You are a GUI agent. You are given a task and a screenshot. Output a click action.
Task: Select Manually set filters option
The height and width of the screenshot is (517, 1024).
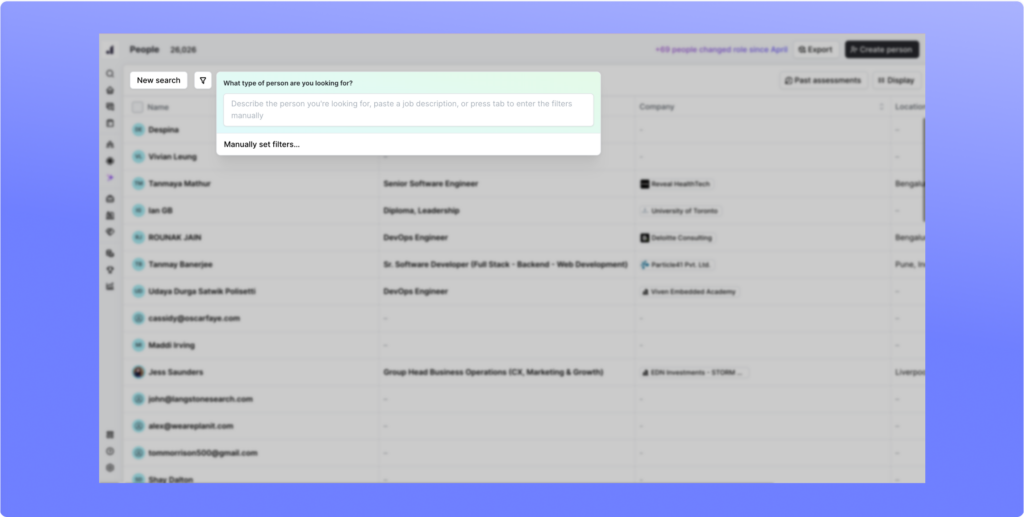(261, 144)
